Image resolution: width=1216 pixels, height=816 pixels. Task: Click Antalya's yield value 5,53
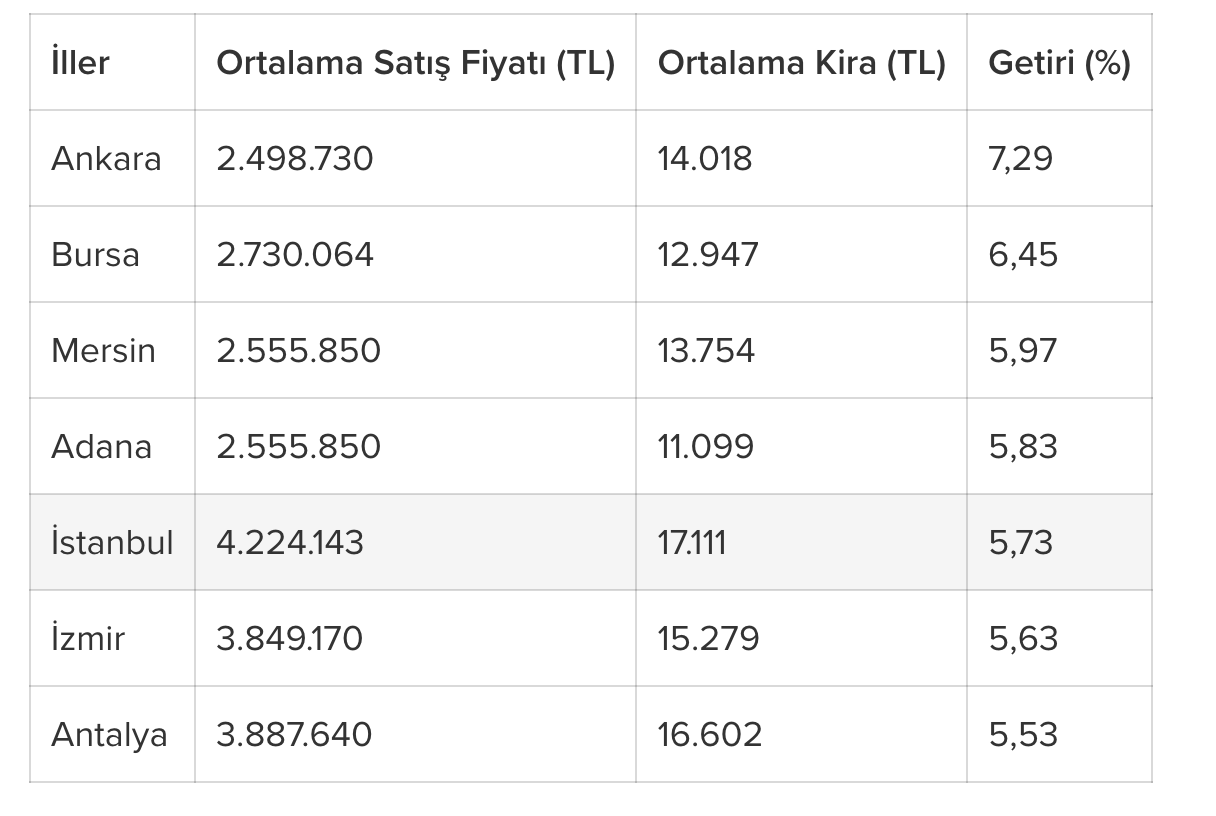pos(1022,735)
